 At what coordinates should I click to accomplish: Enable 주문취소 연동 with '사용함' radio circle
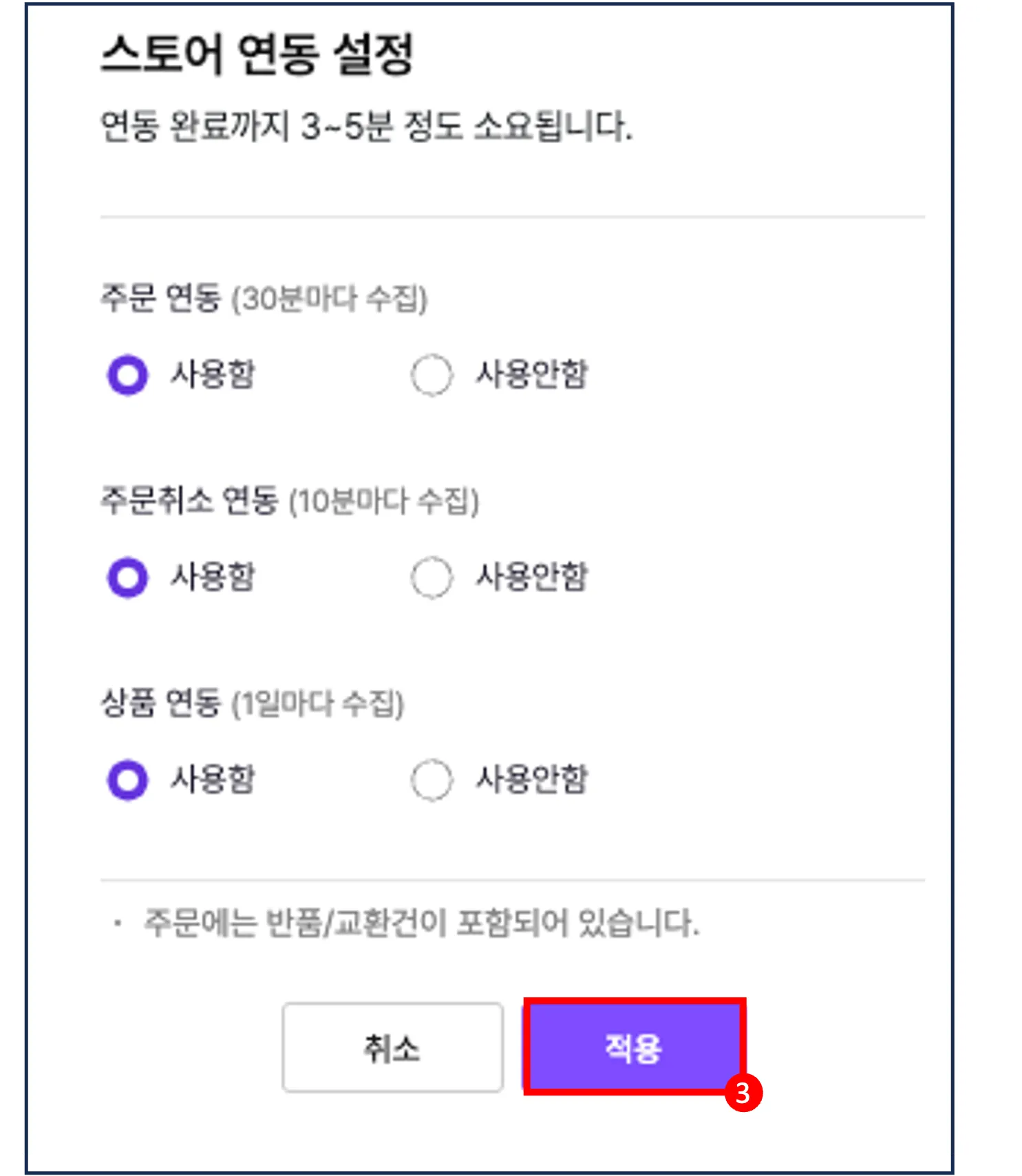pos(128,577)
